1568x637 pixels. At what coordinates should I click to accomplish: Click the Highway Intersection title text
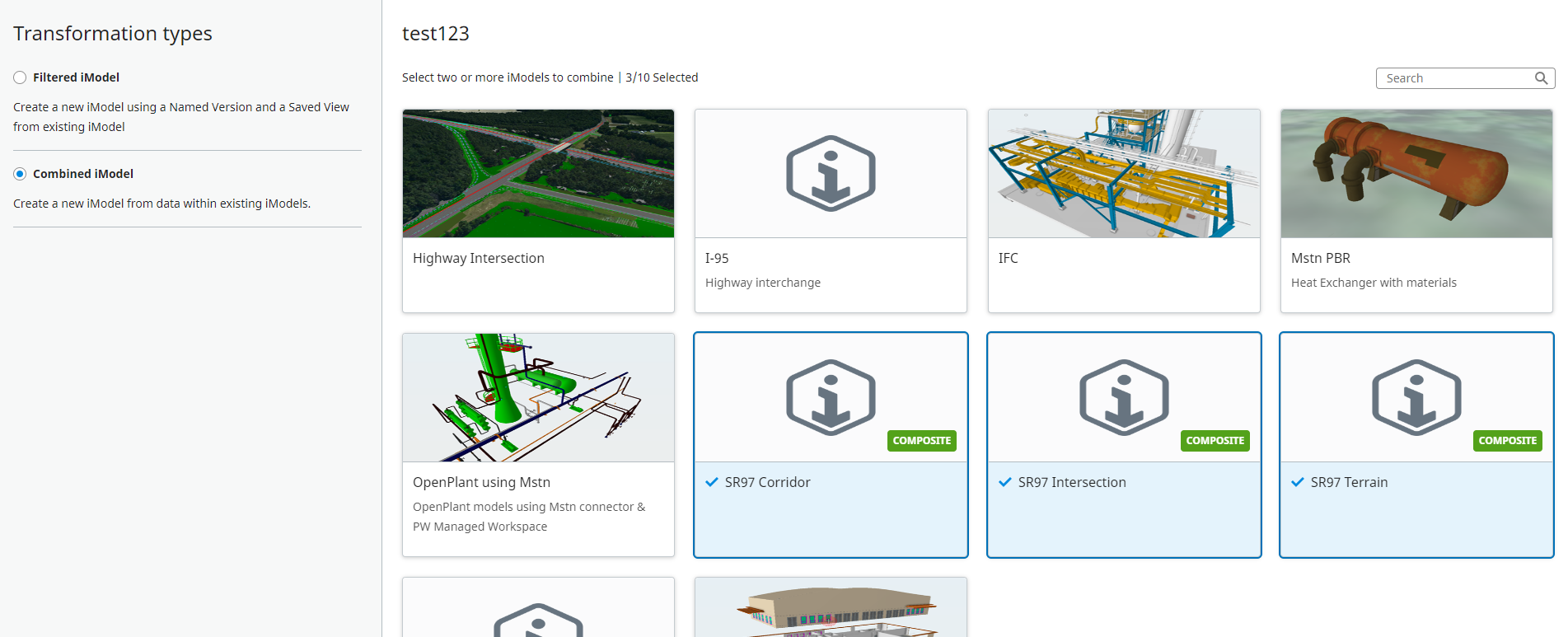[479, 258]
